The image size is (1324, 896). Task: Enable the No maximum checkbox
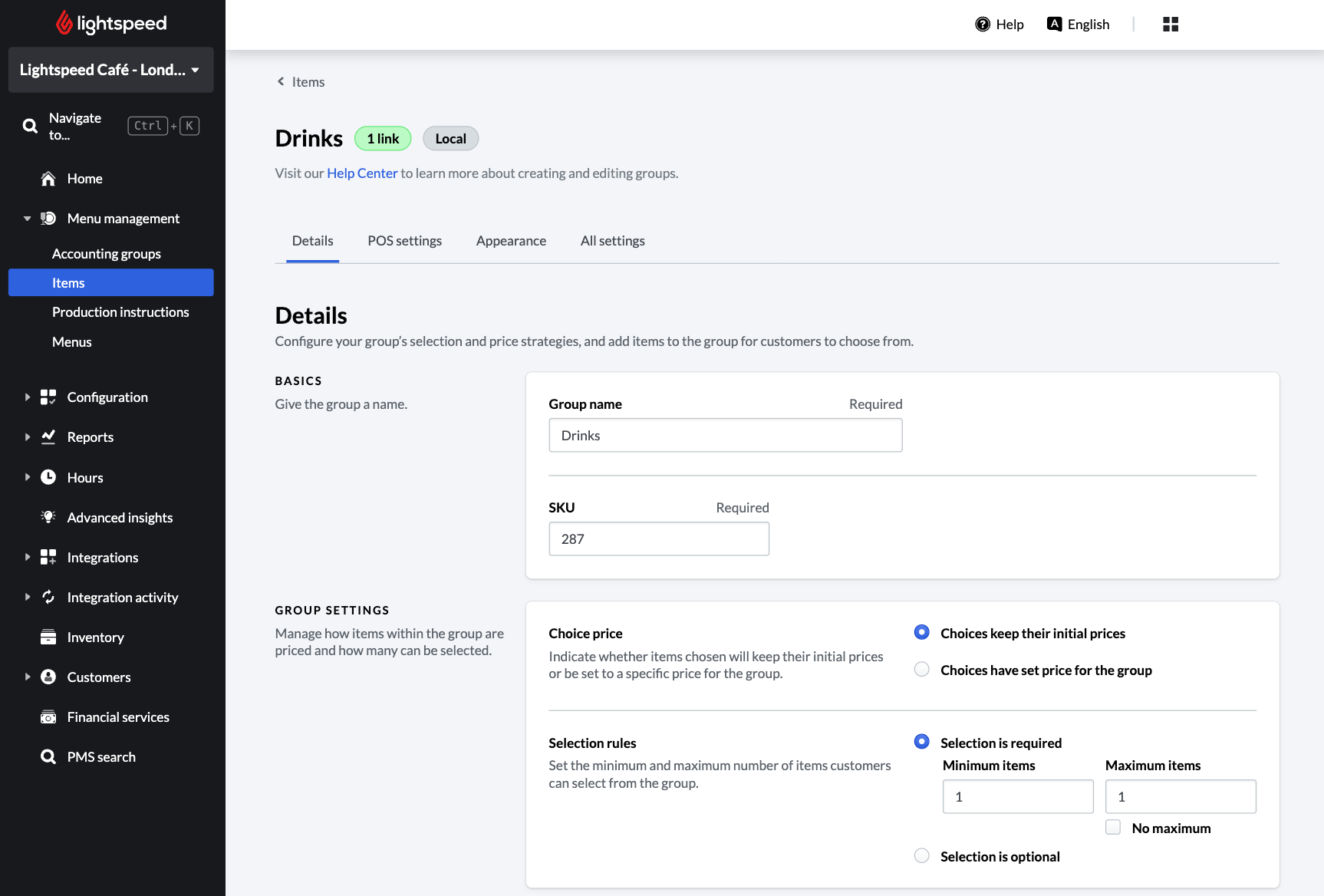(x=1113, y=828)
